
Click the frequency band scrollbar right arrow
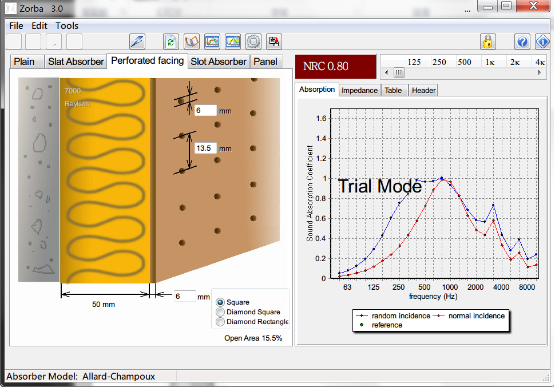tap(539, 72)
